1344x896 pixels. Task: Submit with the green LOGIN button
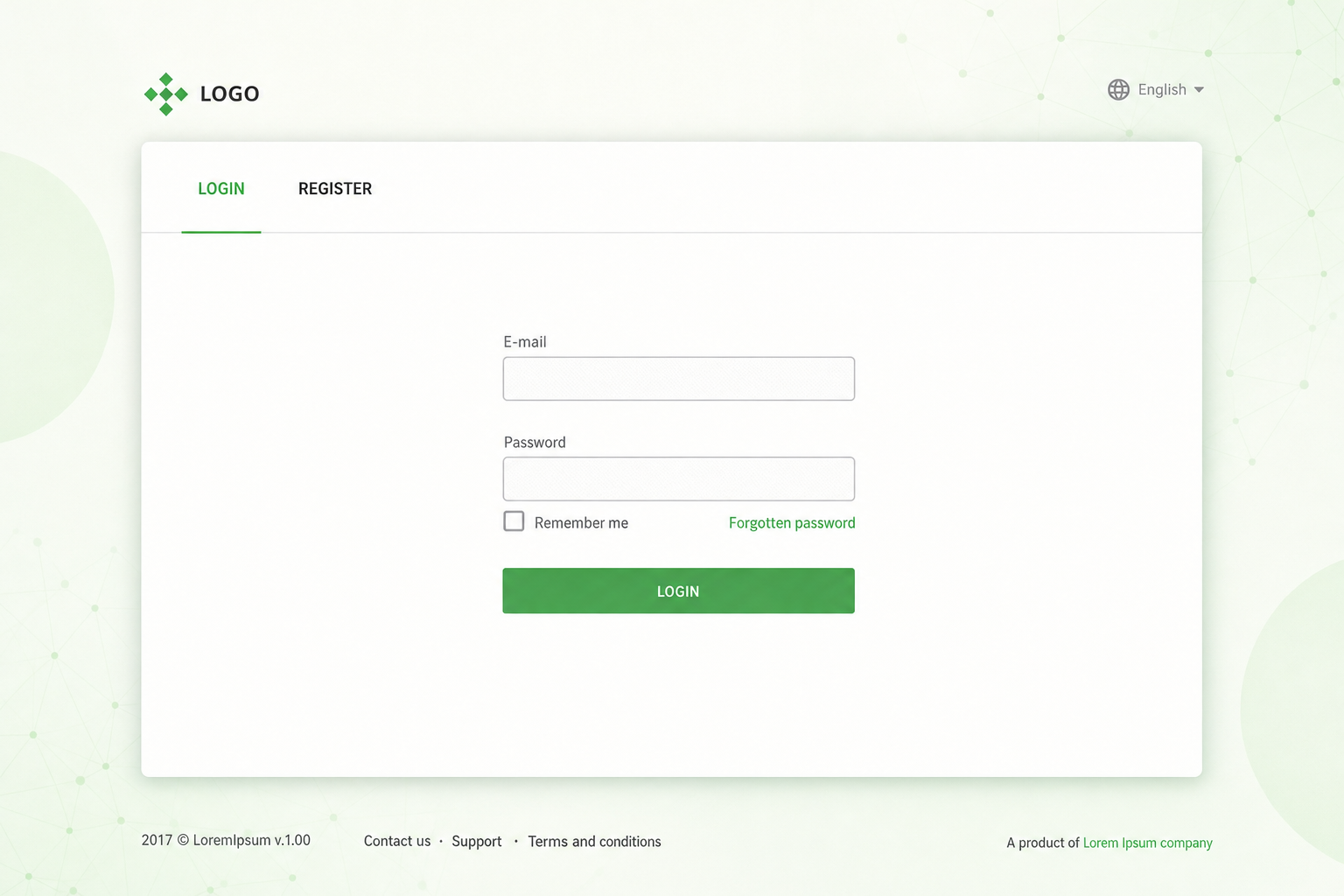click(679, 591)
